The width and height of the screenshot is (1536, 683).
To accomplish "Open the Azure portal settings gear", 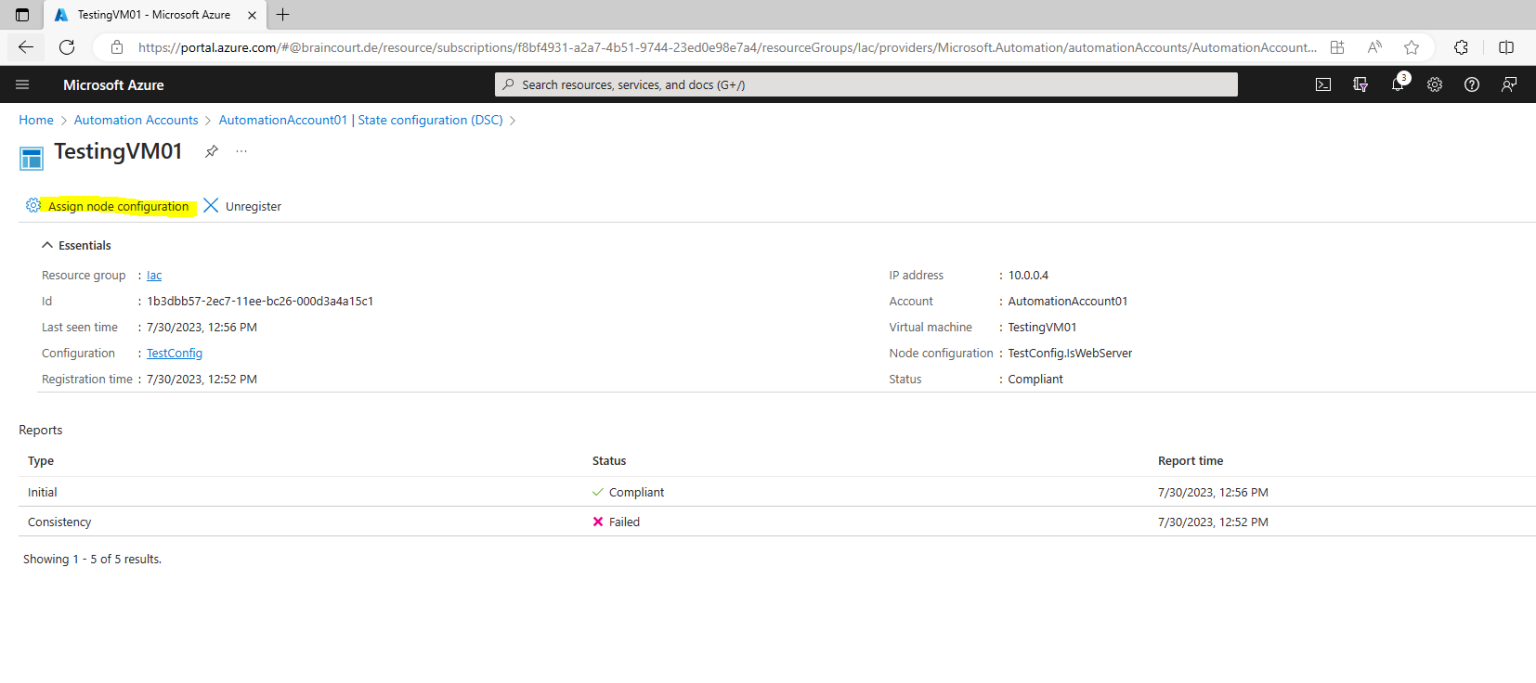I will 1434,84.
